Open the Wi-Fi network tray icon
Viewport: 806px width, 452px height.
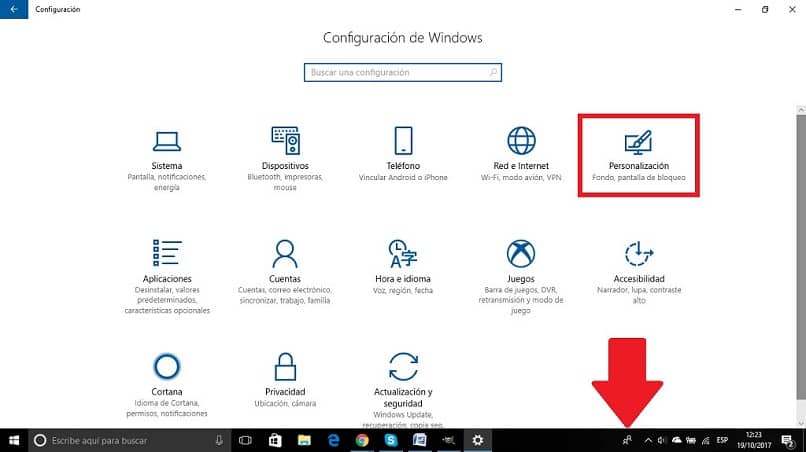point(706,440)
